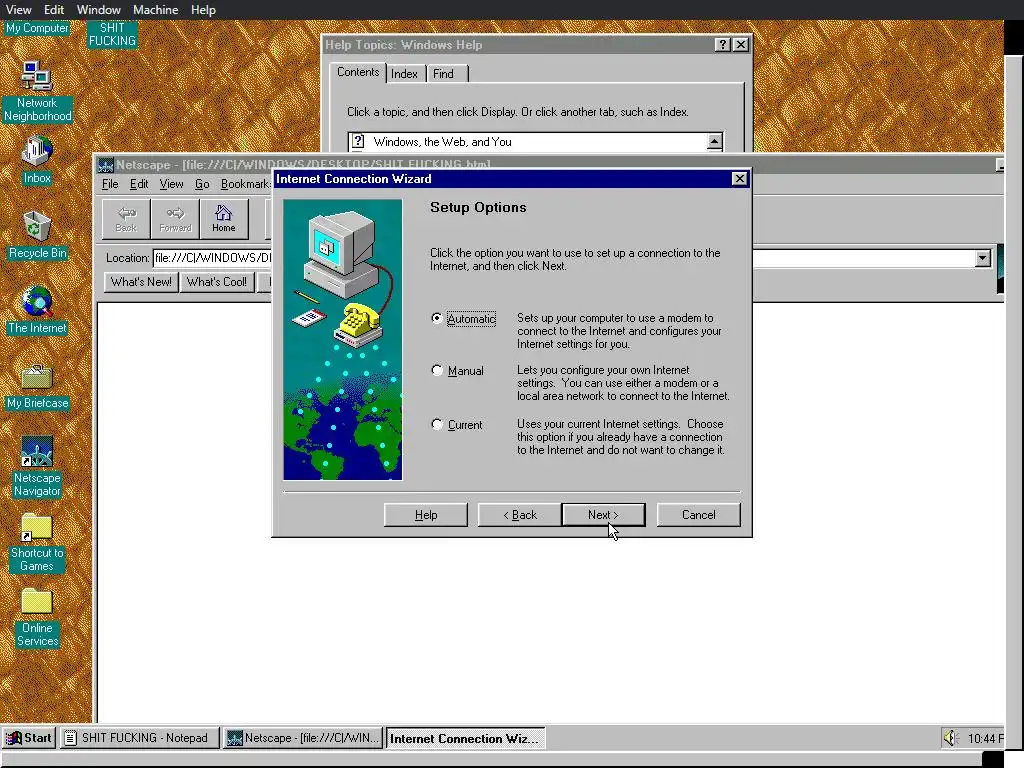Image resolution: width=1024 pixels, height=768 pixels.
Task: Switch to Netscape taskbar button
Action: 303,738
